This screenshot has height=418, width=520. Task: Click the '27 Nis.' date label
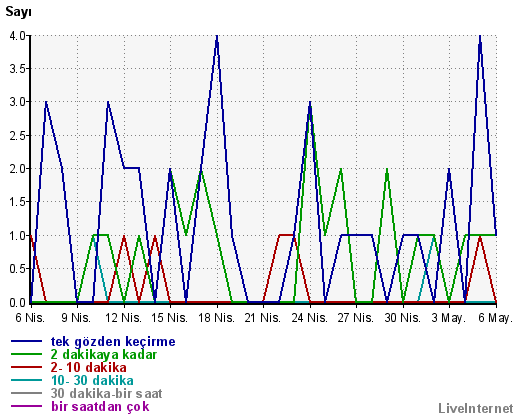pyautogui.click(x=356, y=318)
